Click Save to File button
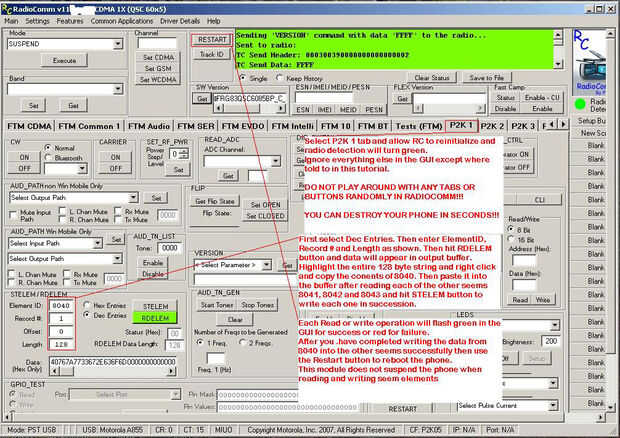This screenshot has height=438, width=620. 487,77
